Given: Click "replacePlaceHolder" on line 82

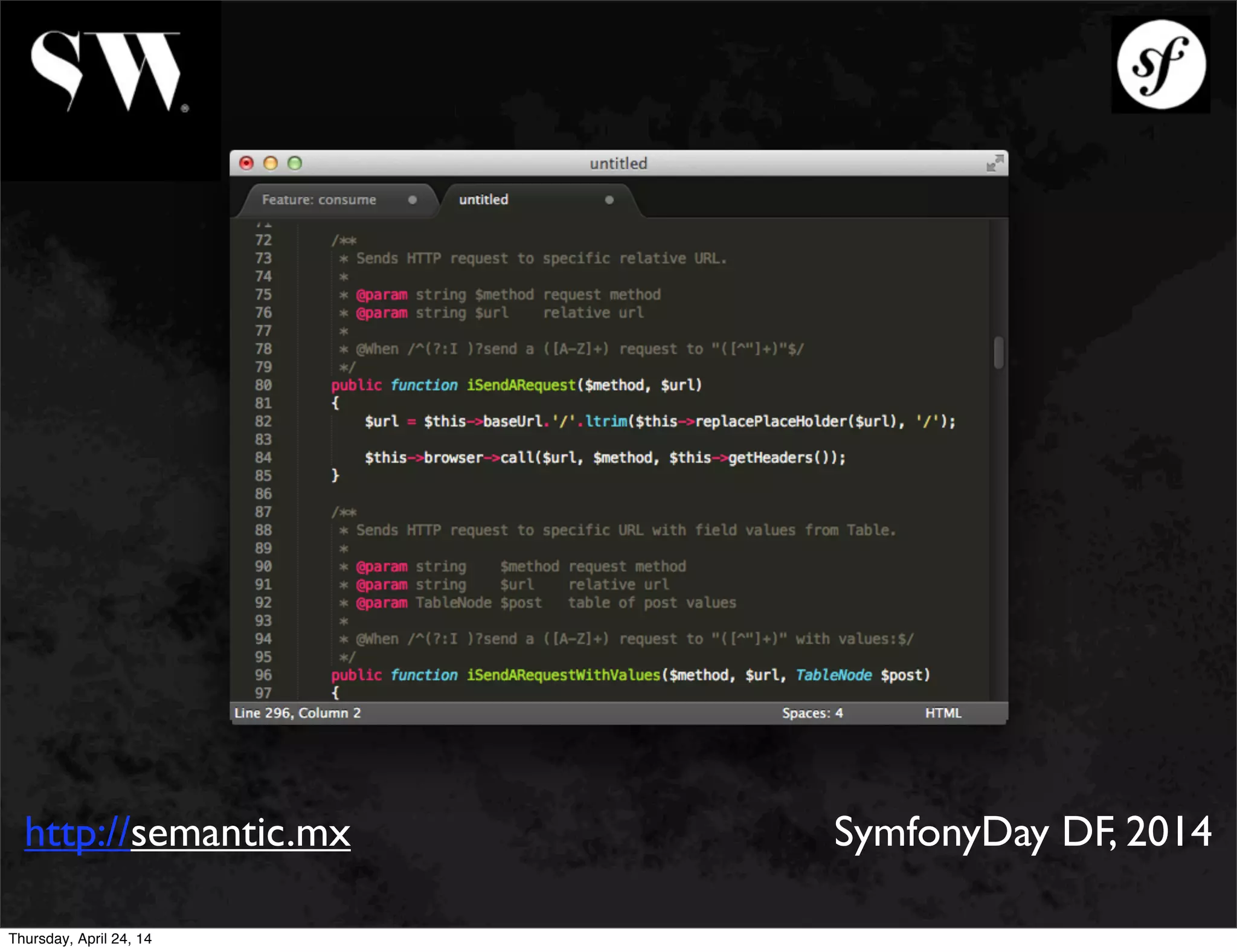Looking at the screenshot, I should pyautogui.click(x=771, y=422).
